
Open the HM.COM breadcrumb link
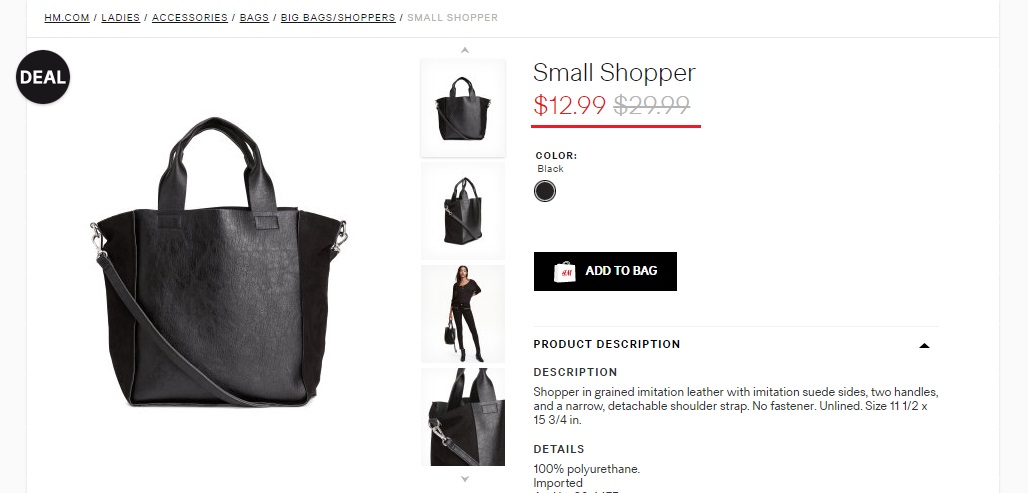coord(67,18)
